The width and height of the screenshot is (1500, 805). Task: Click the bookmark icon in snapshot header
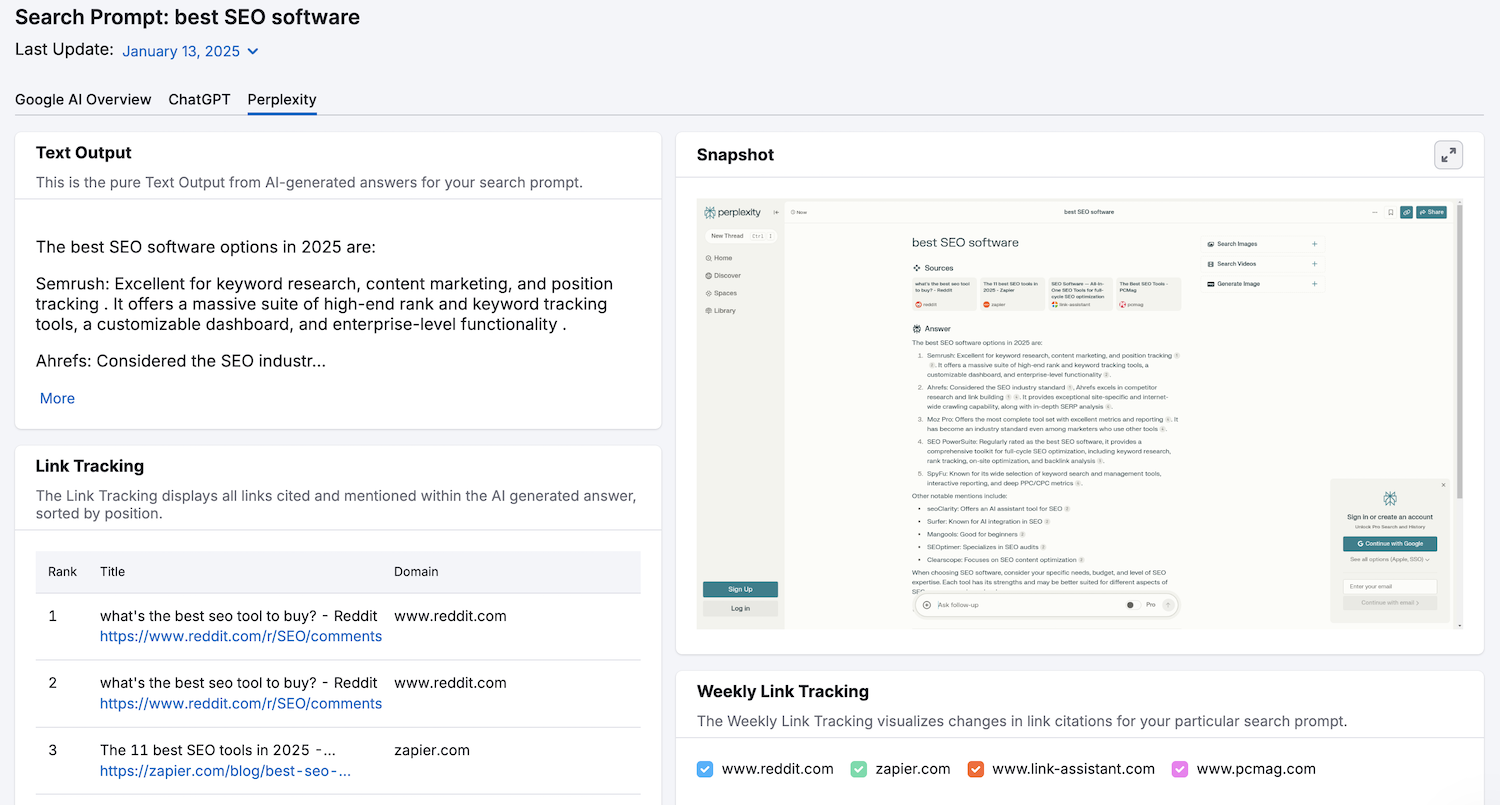[1390, 212]
